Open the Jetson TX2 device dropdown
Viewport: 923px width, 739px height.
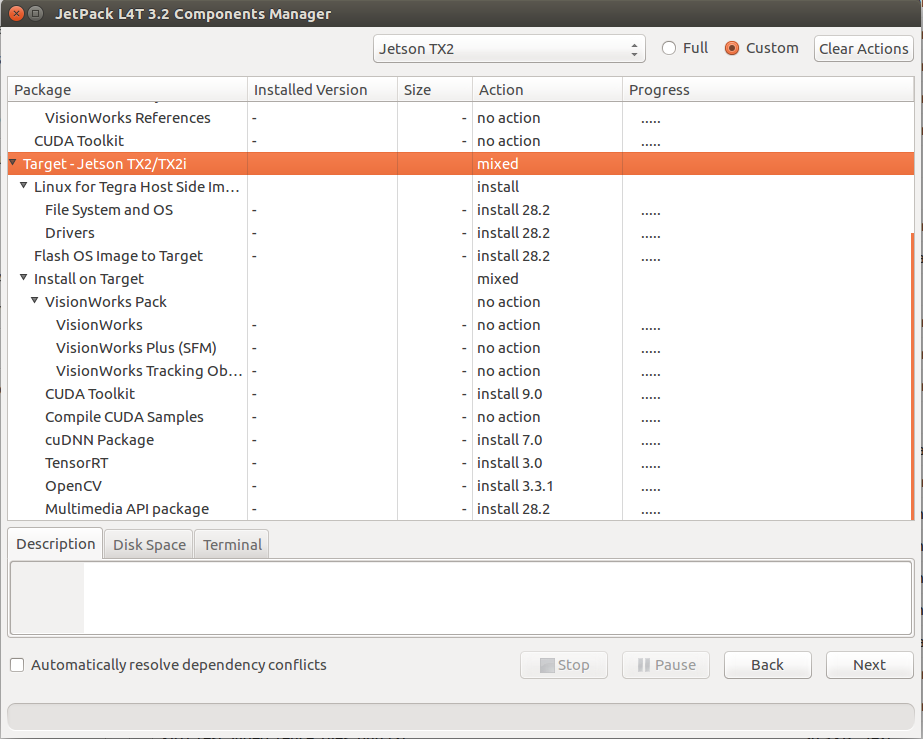(x=509, y=49)
